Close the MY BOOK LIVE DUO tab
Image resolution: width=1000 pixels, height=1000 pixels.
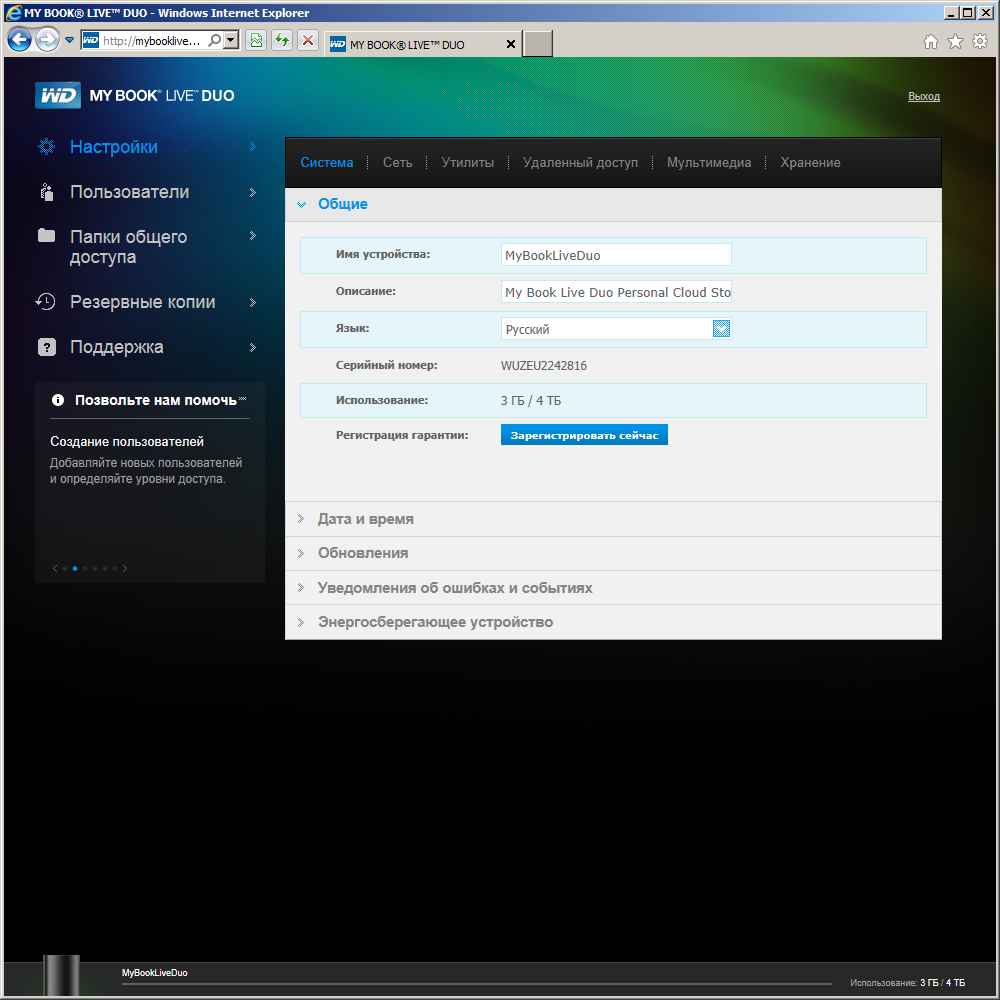pos(510,44)
